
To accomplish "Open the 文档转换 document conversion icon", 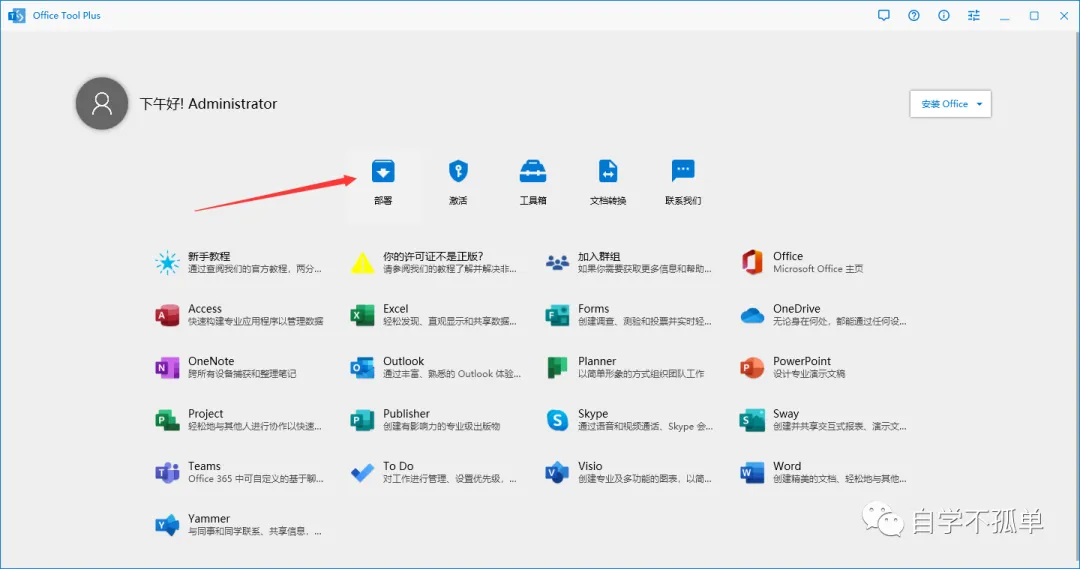I will [x=608, y=171].
